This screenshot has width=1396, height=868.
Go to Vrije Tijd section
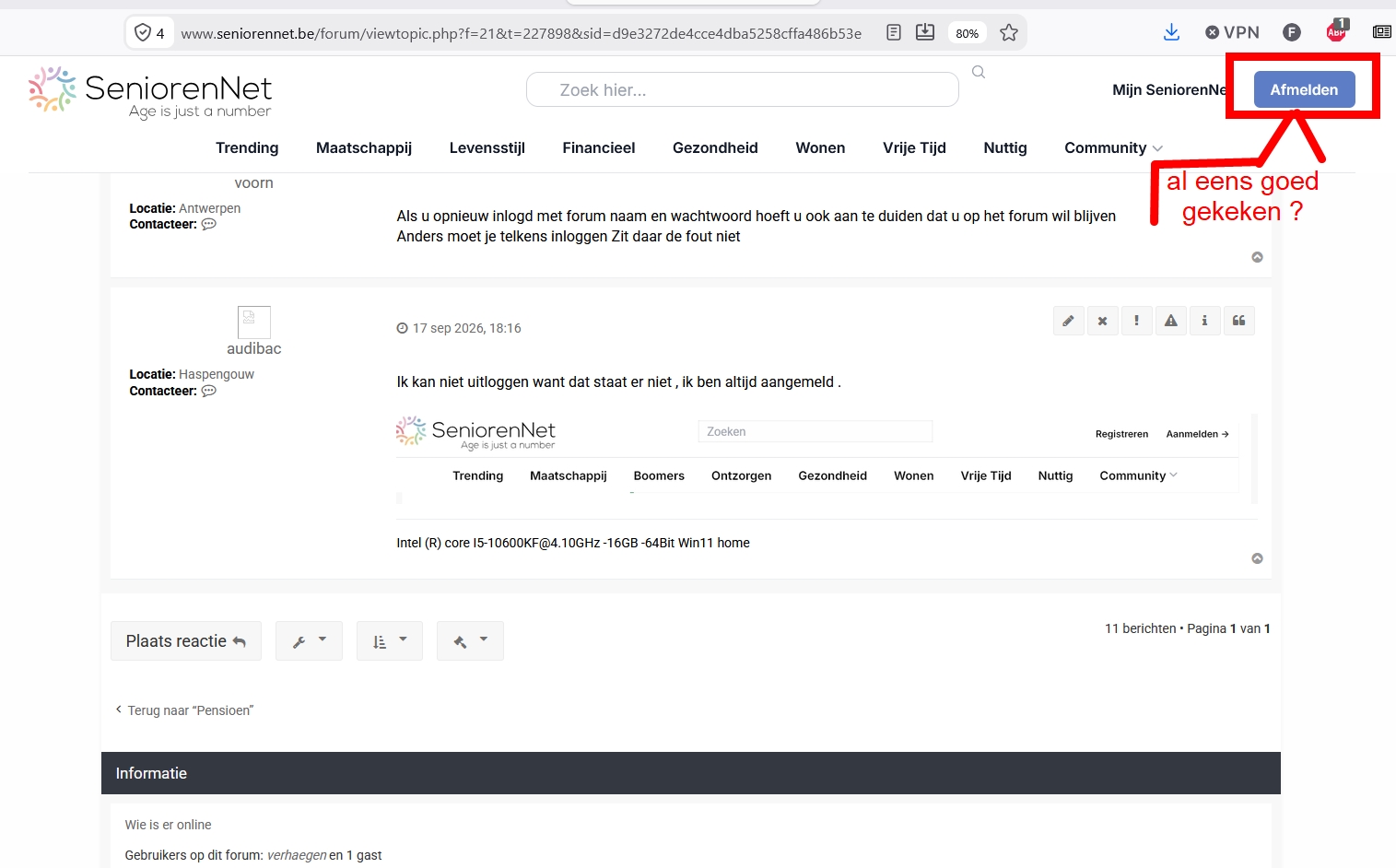pos(914,147)
